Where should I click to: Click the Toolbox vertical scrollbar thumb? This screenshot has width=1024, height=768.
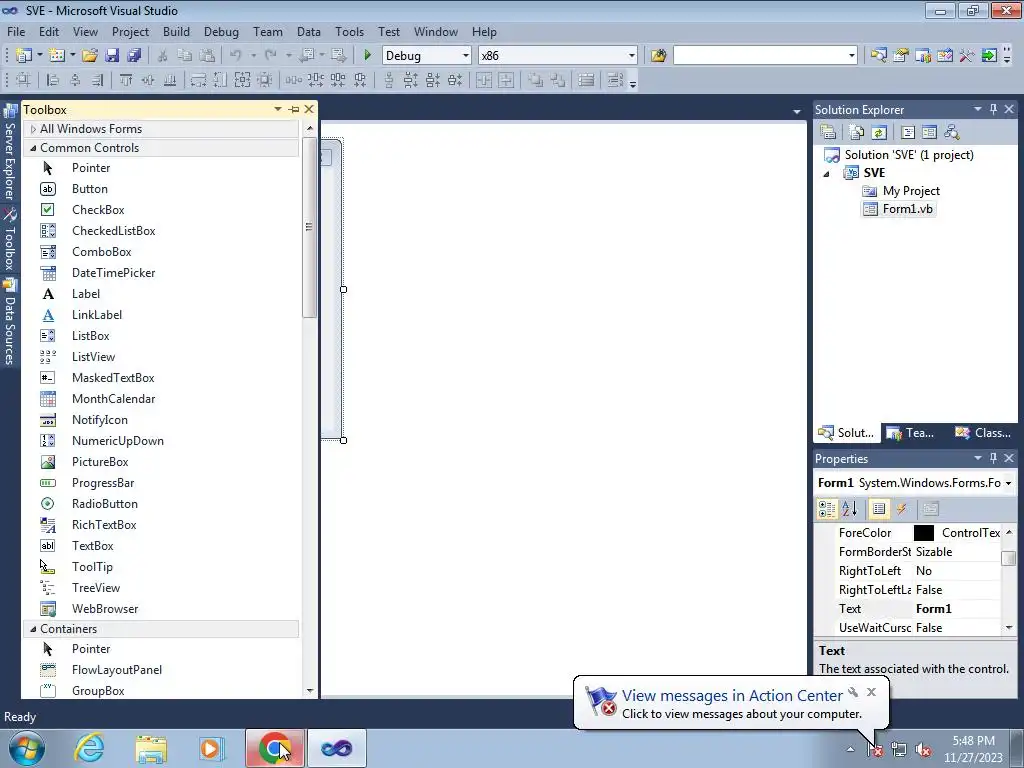click(x=310, y=227)
